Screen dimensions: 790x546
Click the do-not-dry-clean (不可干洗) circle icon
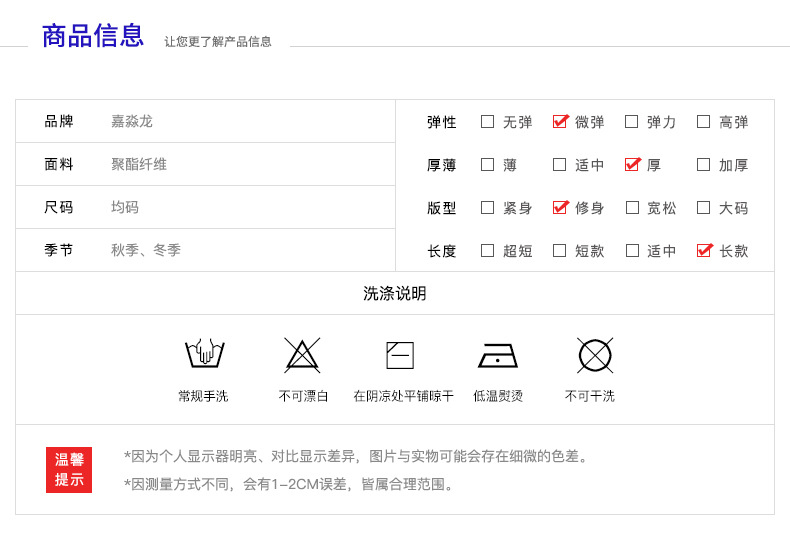595,355
